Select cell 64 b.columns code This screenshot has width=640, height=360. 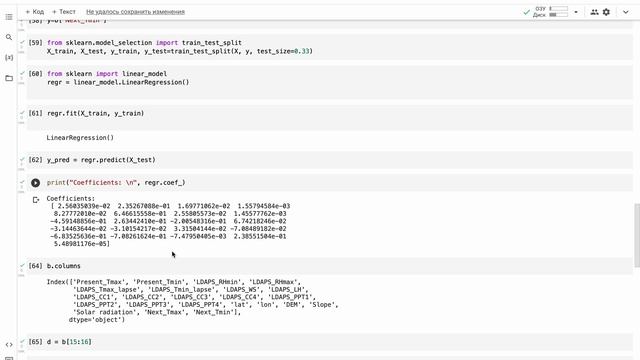[x=329, y=266]
